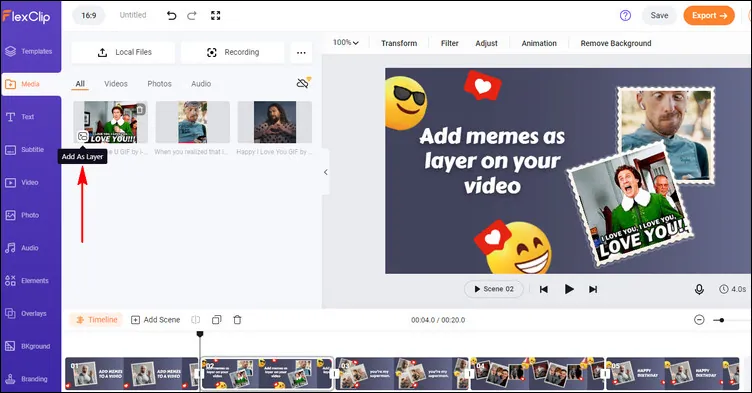
Task: Duplicate the selected scene
Action: pyautogui.click(x=217, y=320)
